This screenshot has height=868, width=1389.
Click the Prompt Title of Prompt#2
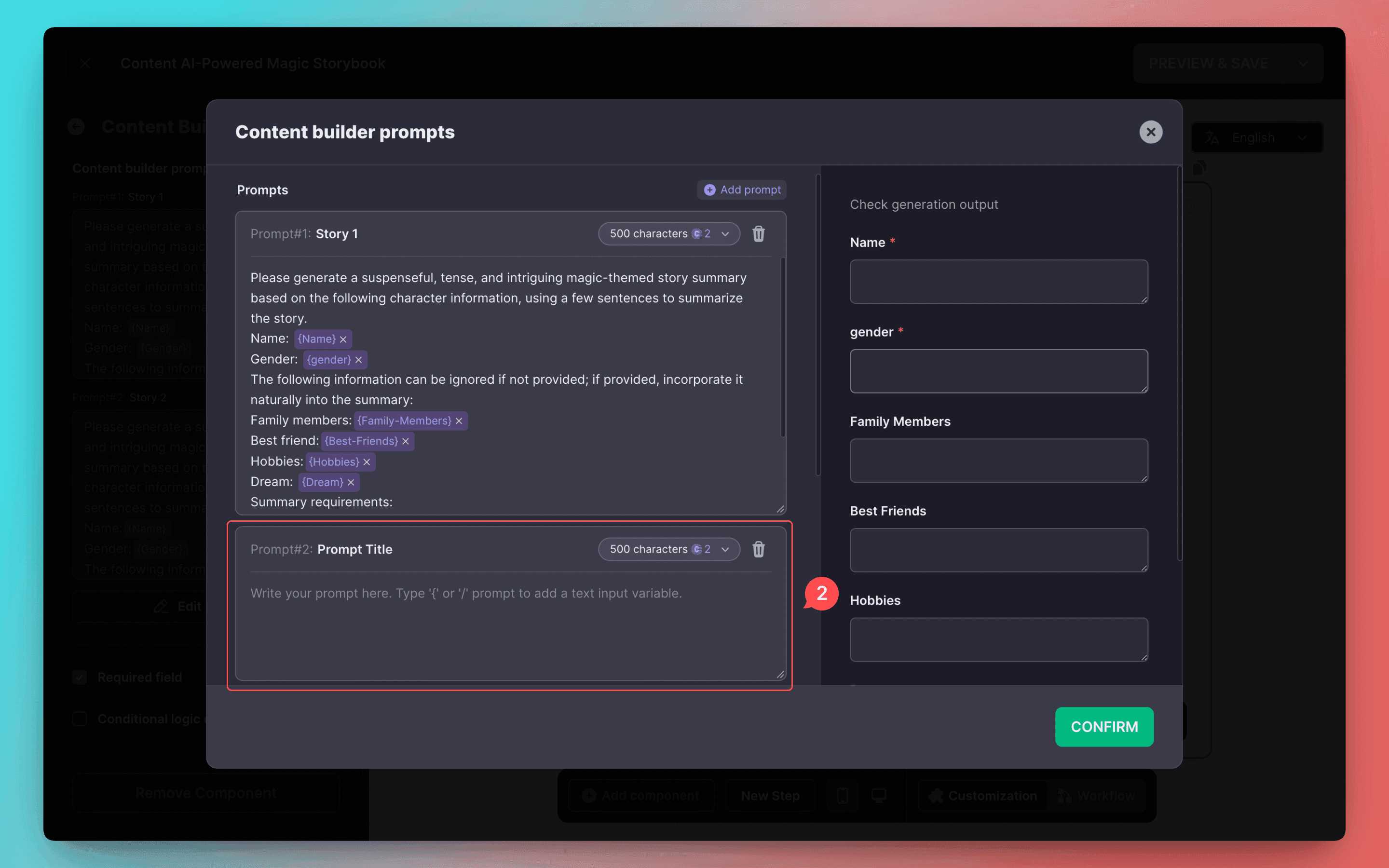pos(354,549)
